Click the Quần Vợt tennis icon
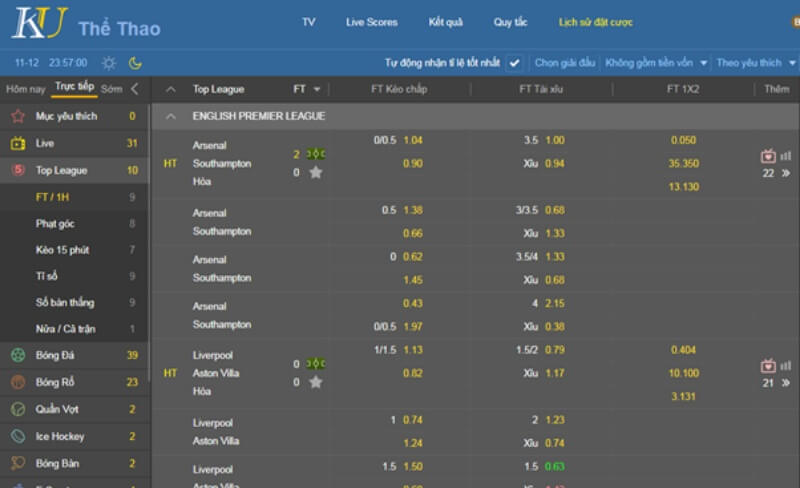The image size is (800, 488). point(18,409)
